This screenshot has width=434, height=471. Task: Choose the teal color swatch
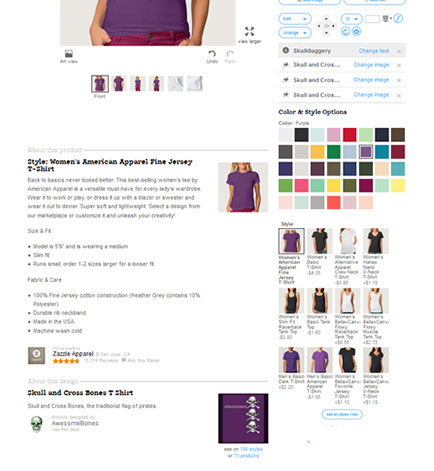pos(382,152)
